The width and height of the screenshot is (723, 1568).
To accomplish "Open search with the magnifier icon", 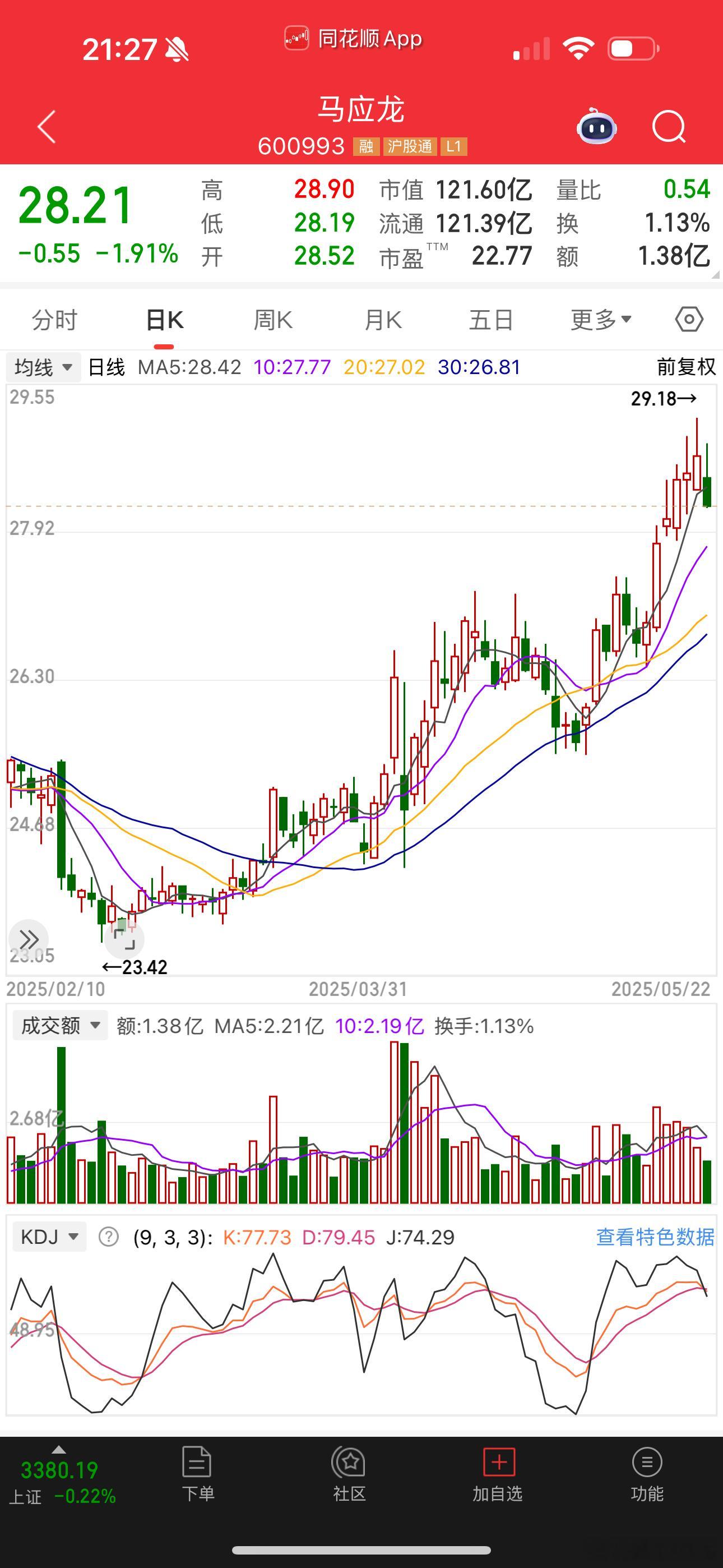I will 669,127.
